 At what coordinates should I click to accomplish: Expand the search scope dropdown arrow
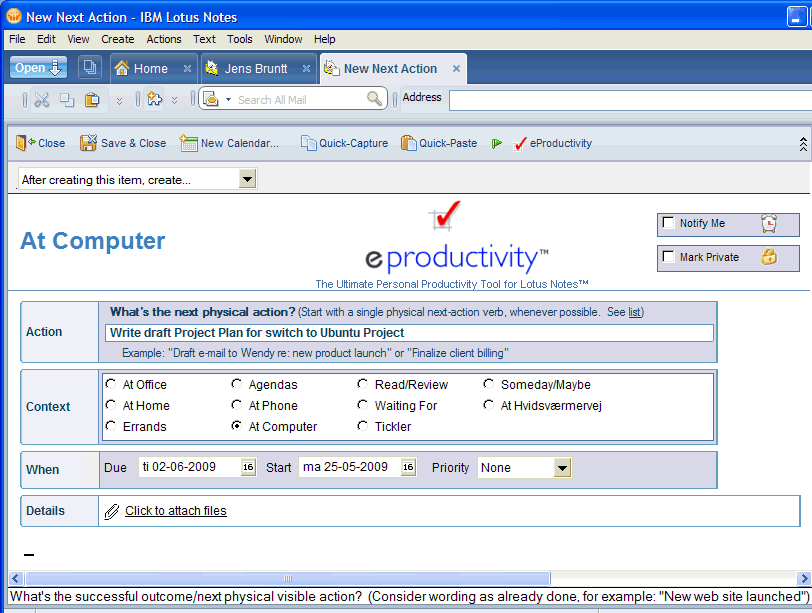(x=228, y=99)
